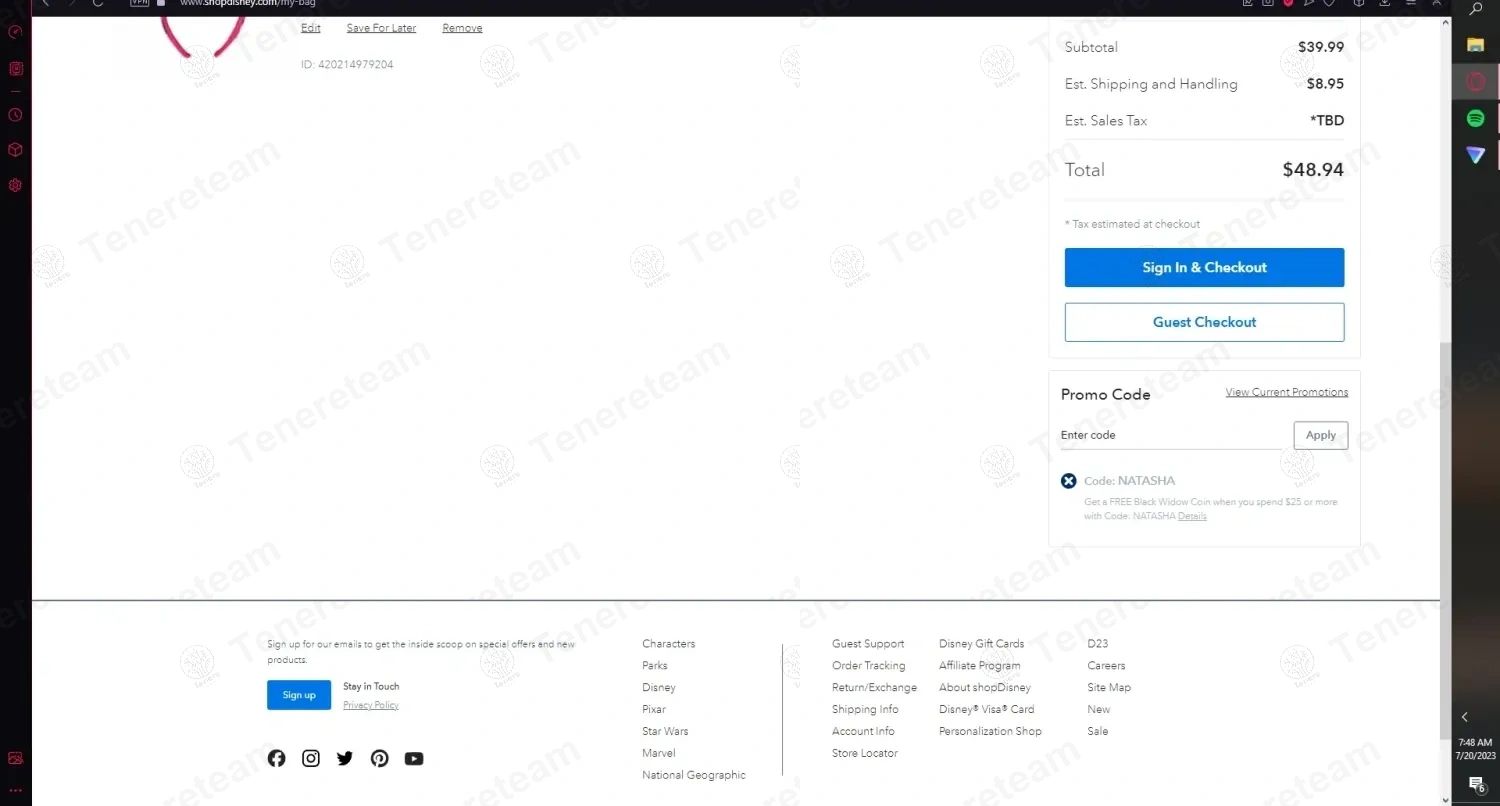Viewport: 1500px width, 806px height.
Task: Open Store Locator footer link
Action: pos(865,753)
